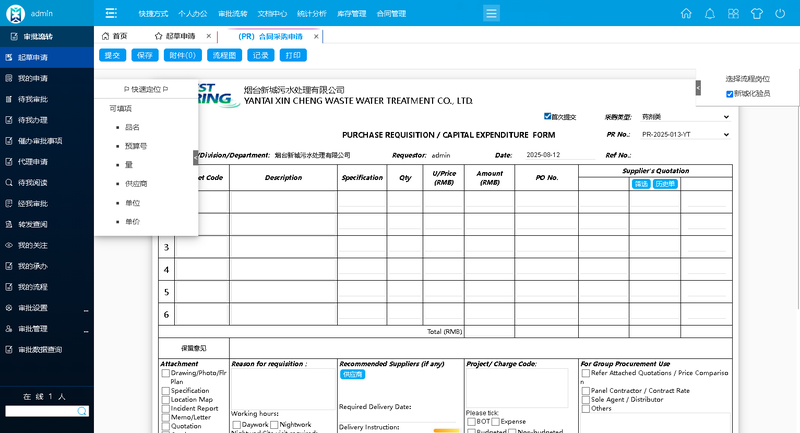The width and height of the screenshot is (800, 433).
Task: Collapse the 选择流程岗位 panel arrow
Action: 698,88
